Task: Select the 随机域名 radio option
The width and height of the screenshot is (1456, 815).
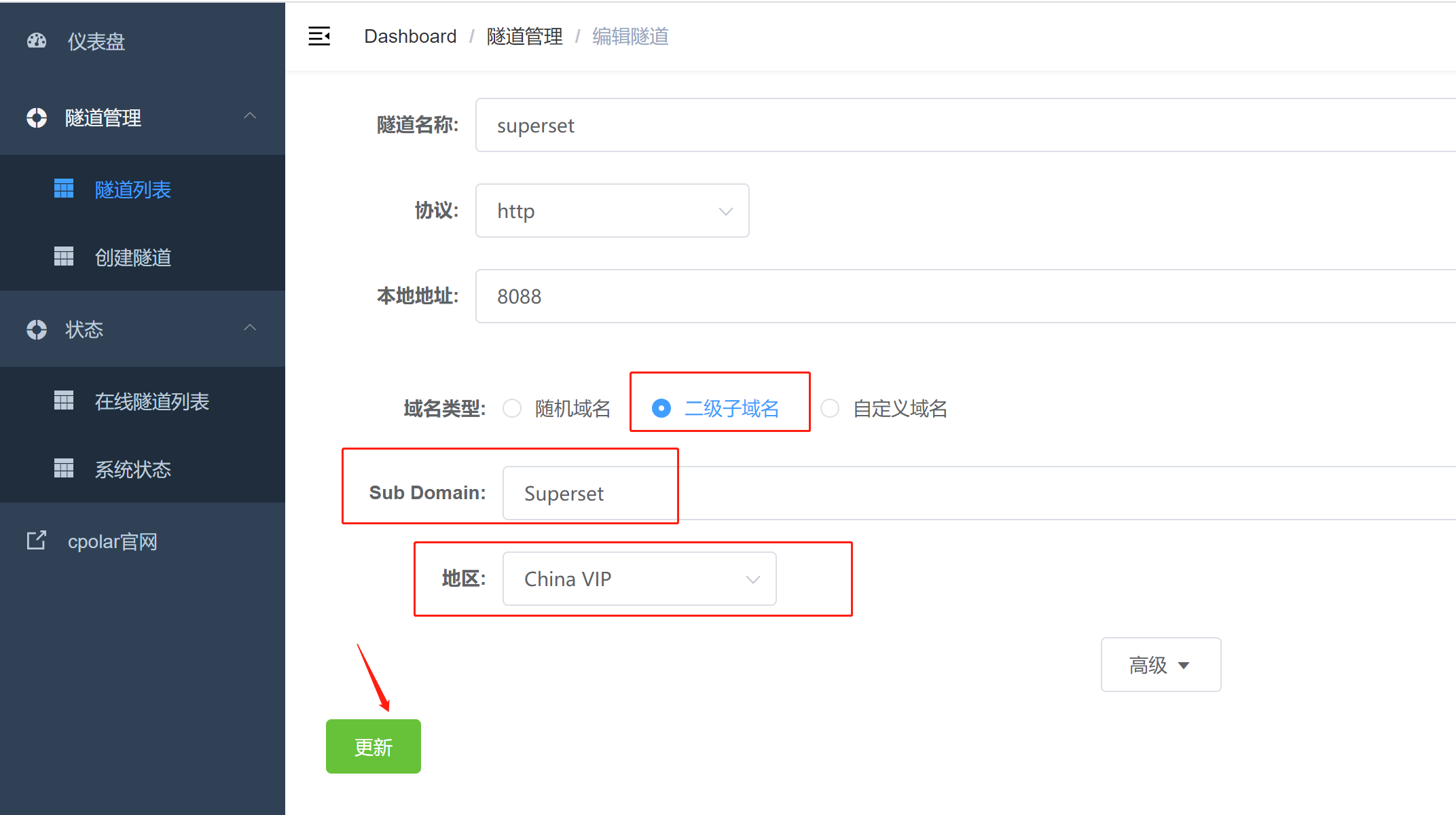Action: pyautogui.click(x=512, y=408)
